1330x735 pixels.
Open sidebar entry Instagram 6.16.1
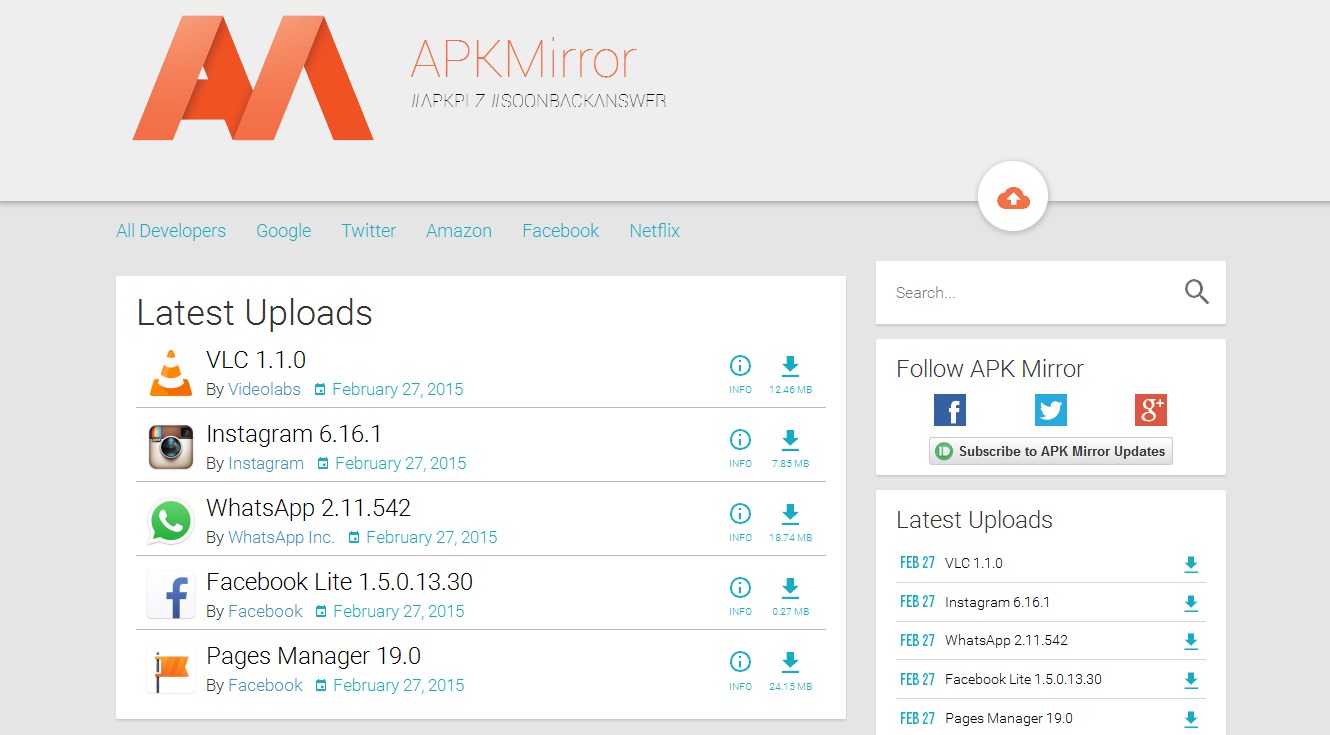997,603
